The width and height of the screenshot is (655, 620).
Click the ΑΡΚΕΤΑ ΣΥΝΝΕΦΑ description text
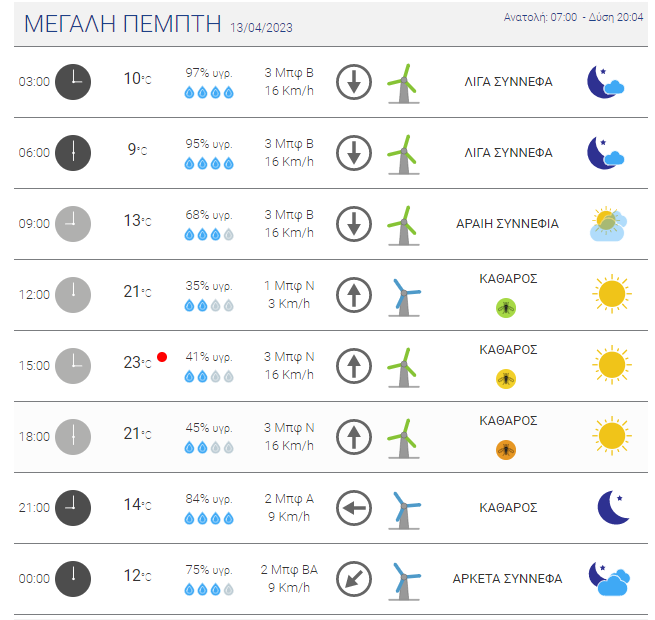coord(508,579)
